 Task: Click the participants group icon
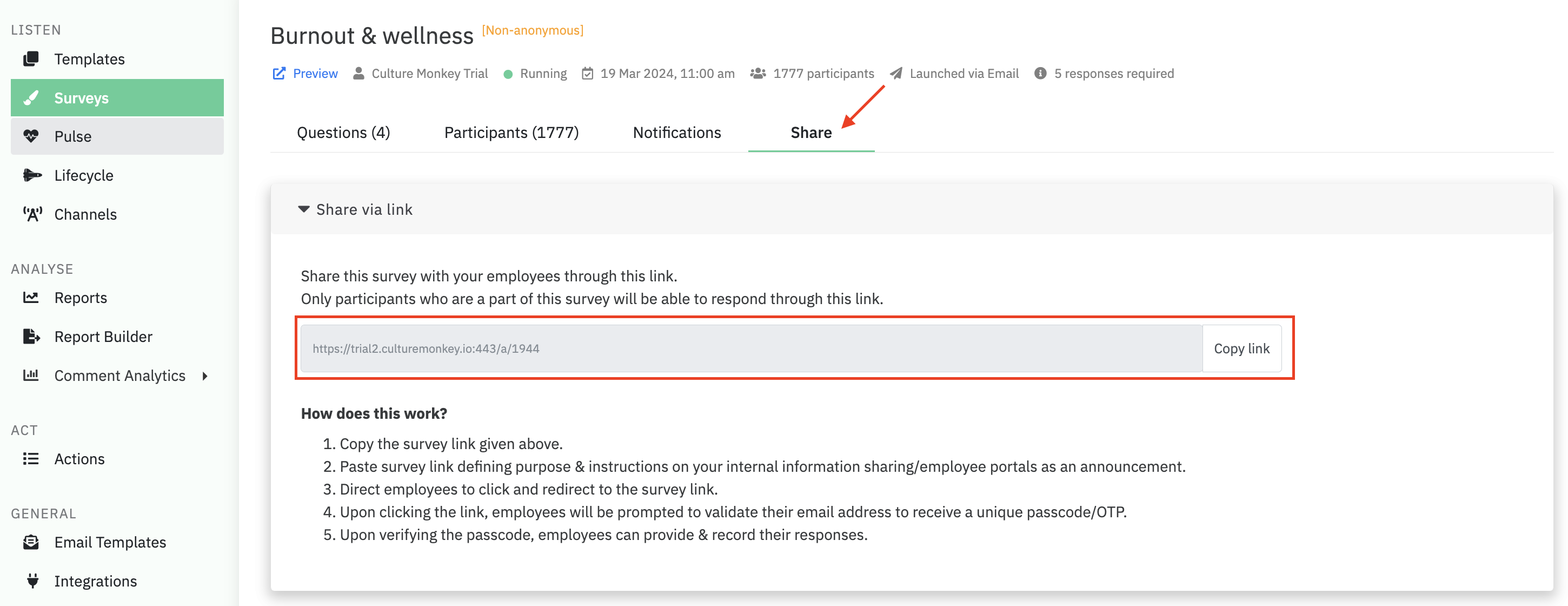[758, 73]
